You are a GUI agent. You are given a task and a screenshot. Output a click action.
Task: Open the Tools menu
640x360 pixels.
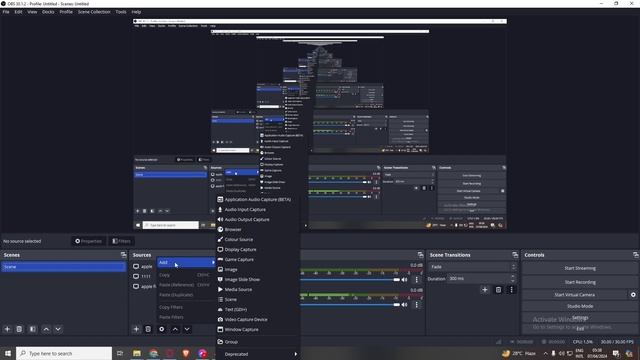(121, 12)
